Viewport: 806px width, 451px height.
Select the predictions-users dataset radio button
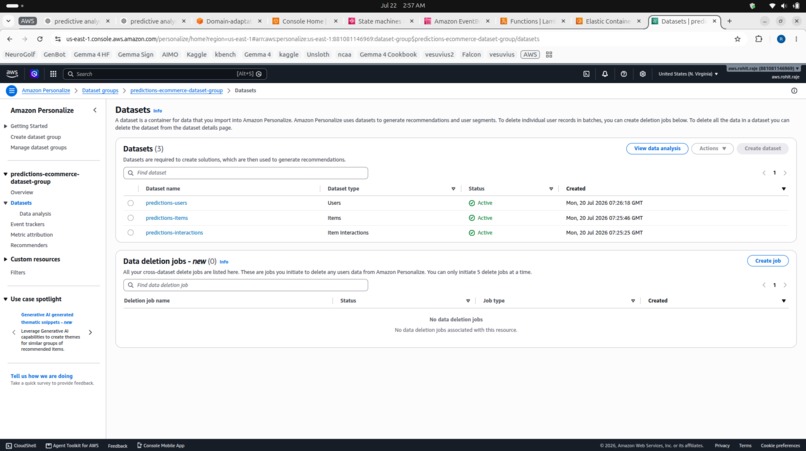coord(131,203)
